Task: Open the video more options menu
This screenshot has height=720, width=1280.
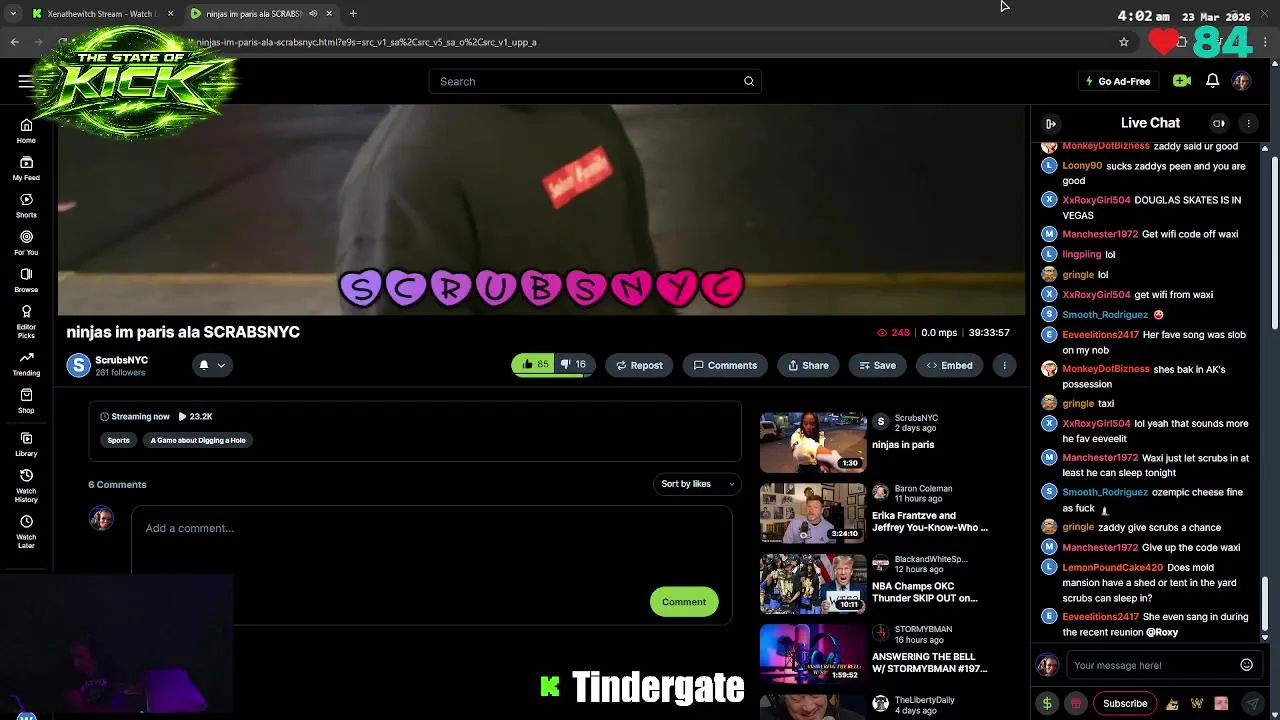Action: point(1005,365)
